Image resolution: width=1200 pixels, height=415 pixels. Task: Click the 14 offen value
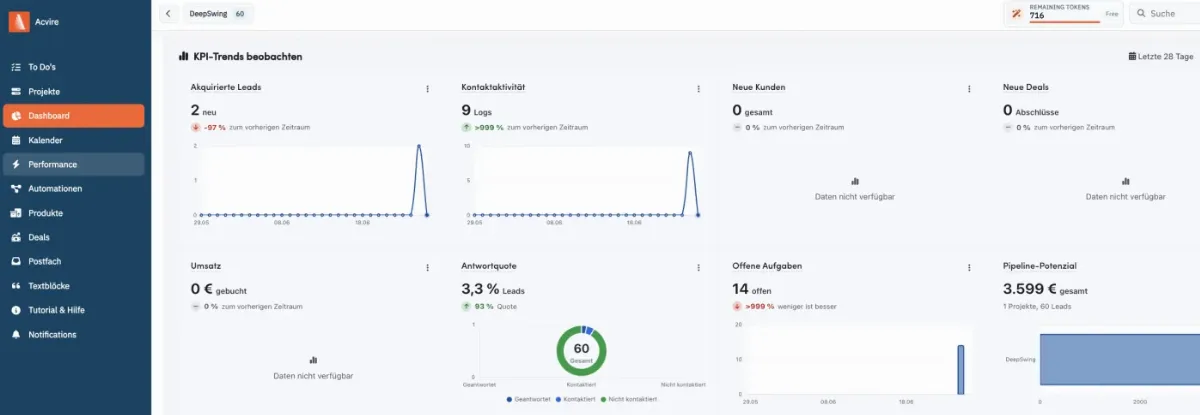tap(751, 290)
